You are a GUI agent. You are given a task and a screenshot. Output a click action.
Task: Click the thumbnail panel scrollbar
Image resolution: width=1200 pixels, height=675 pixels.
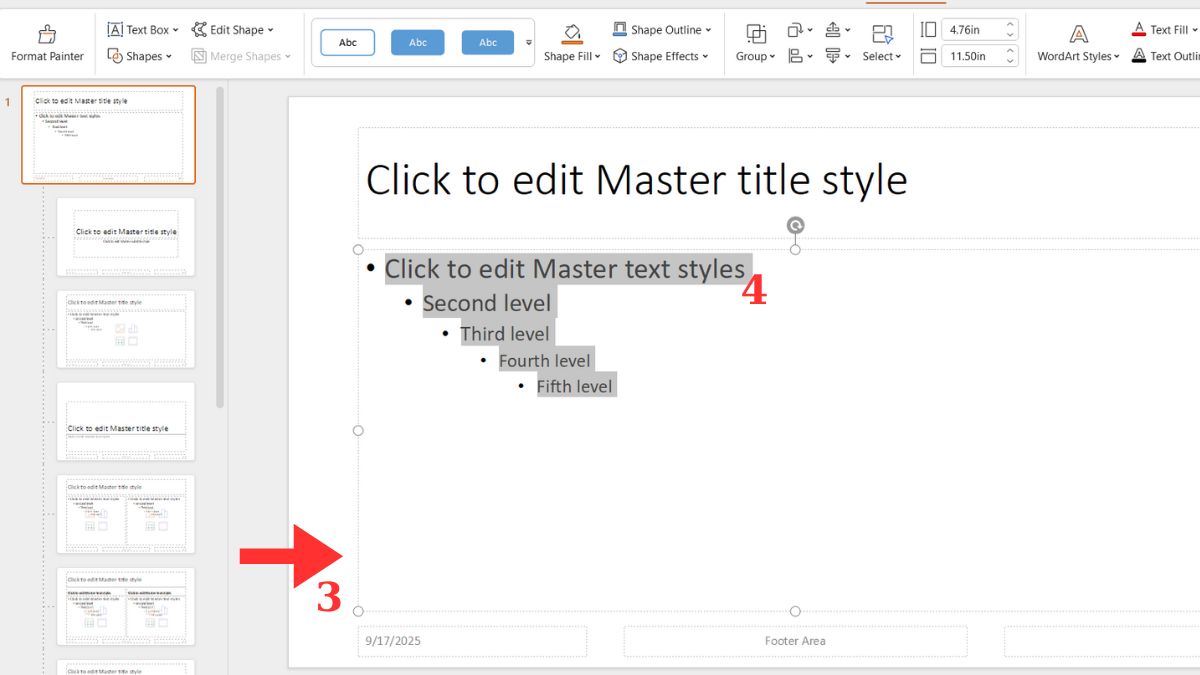tap(220, 245)
